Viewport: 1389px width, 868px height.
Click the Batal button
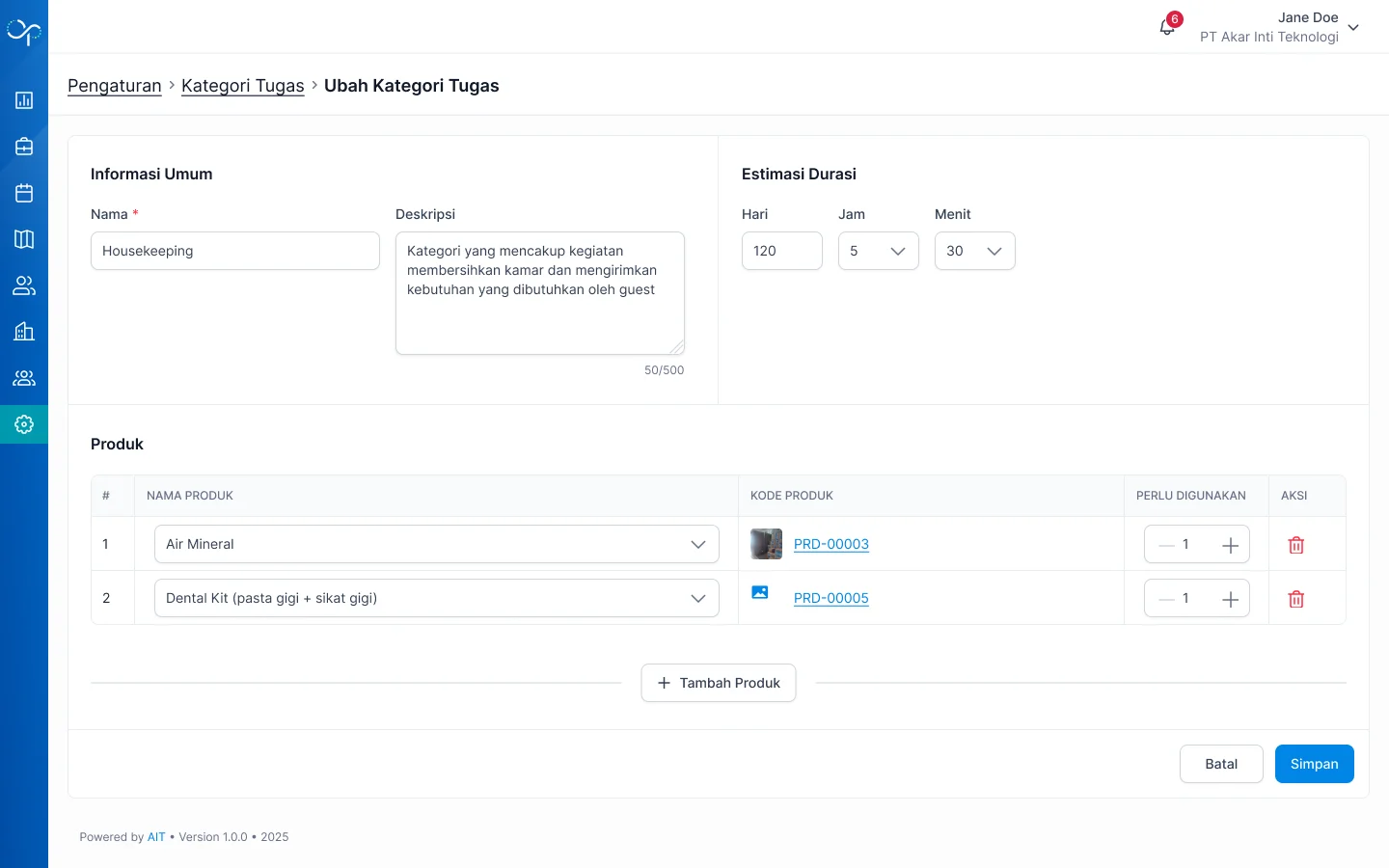pos(1221,764)
